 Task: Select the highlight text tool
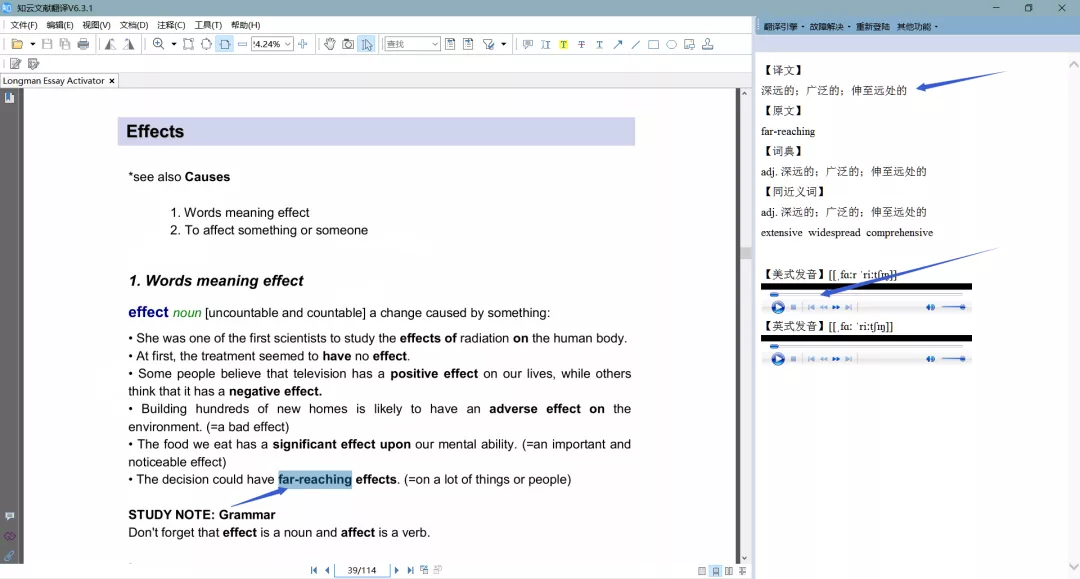click(563, 44)
